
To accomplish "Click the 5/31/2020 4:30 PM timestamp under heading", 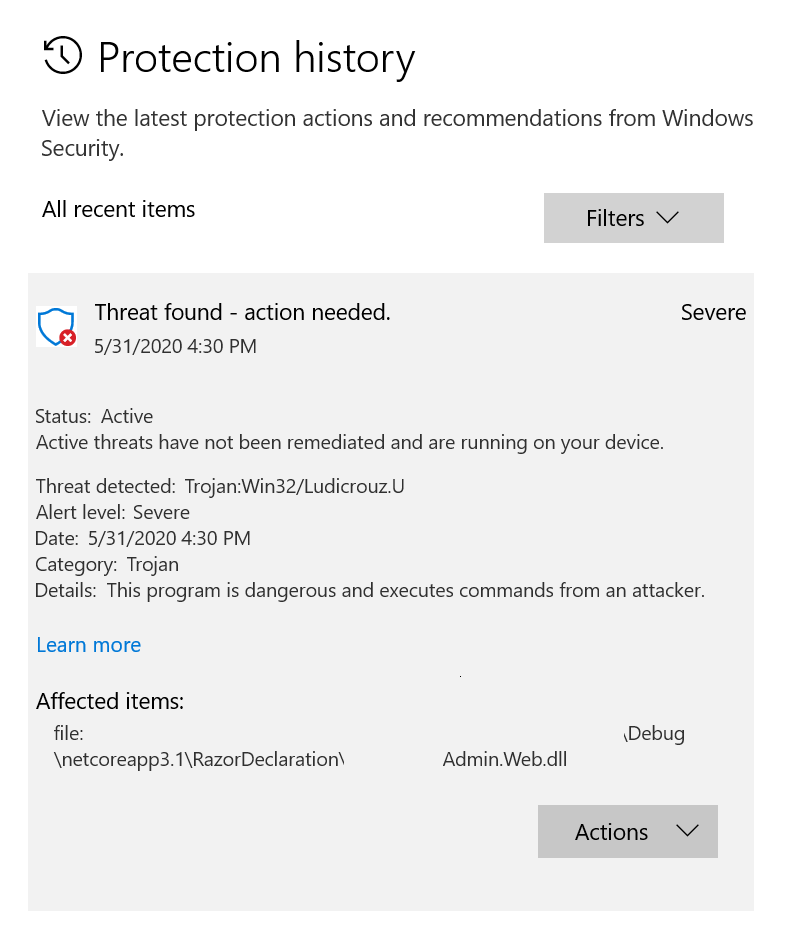I will 175,347.
